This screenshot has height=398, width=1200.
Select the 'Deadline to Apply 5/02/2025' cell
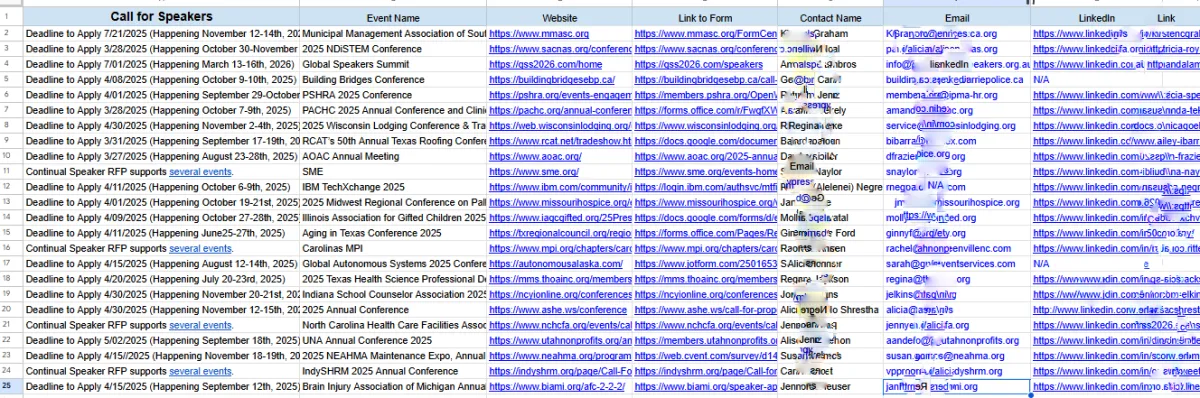(x=161, y=340)
